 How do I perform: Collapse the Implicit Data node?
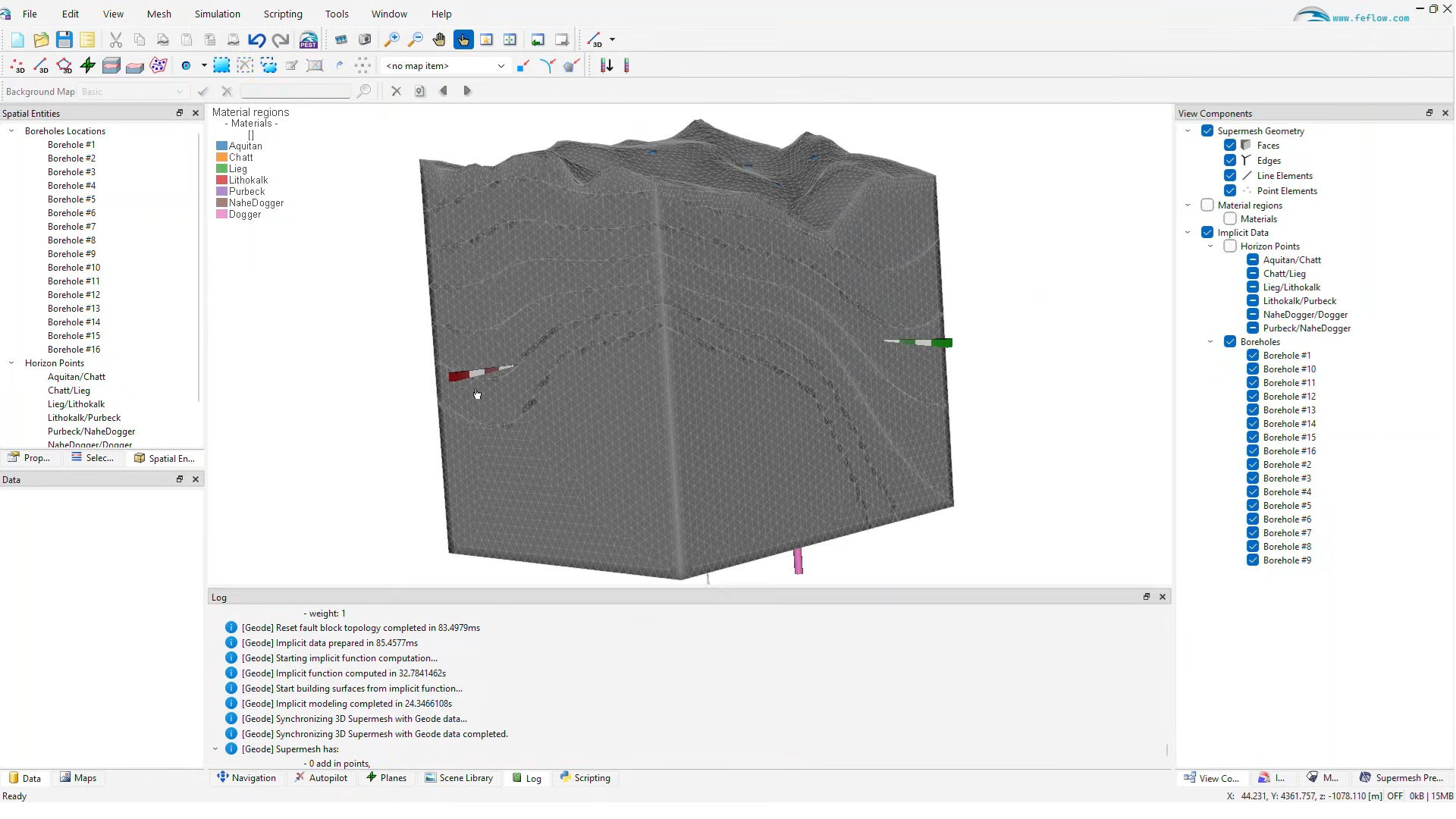(x=1188, y=233)
